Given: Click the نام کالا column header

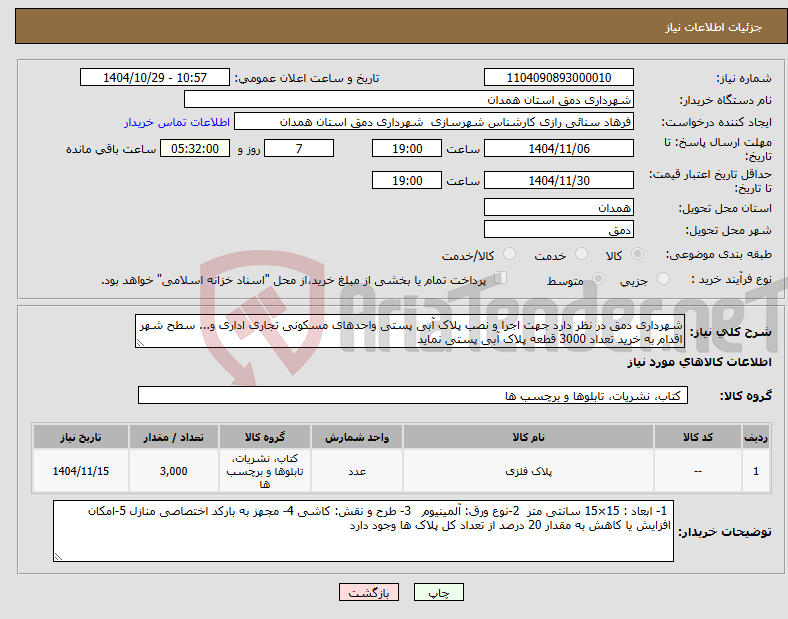Looking at the screenshot, I should [528, 437].
